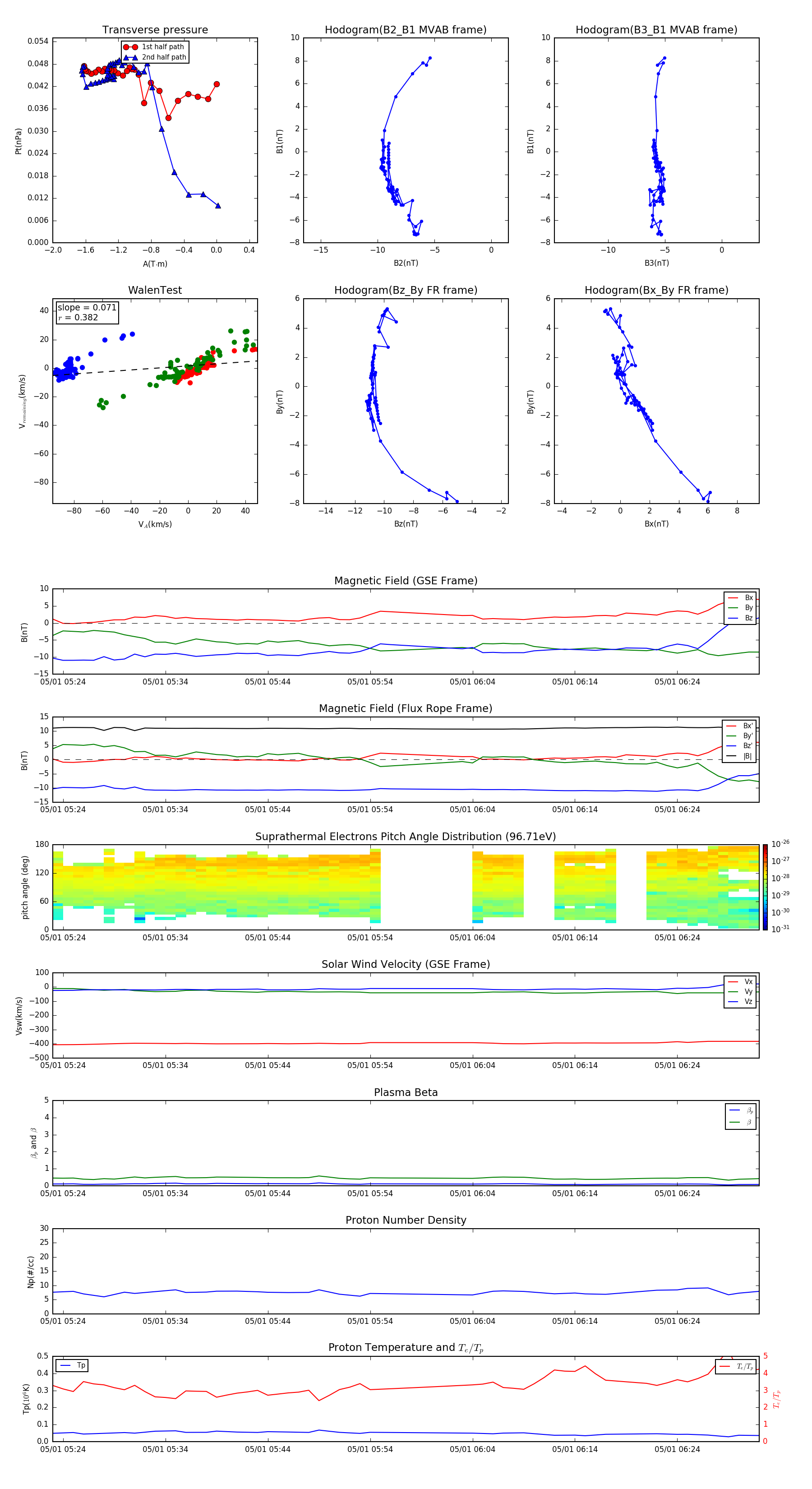The height and width of the screenshot is (1489, 812).
Task: Click 'B2(nT)' x-axis label
Action: tap(406, 263)
